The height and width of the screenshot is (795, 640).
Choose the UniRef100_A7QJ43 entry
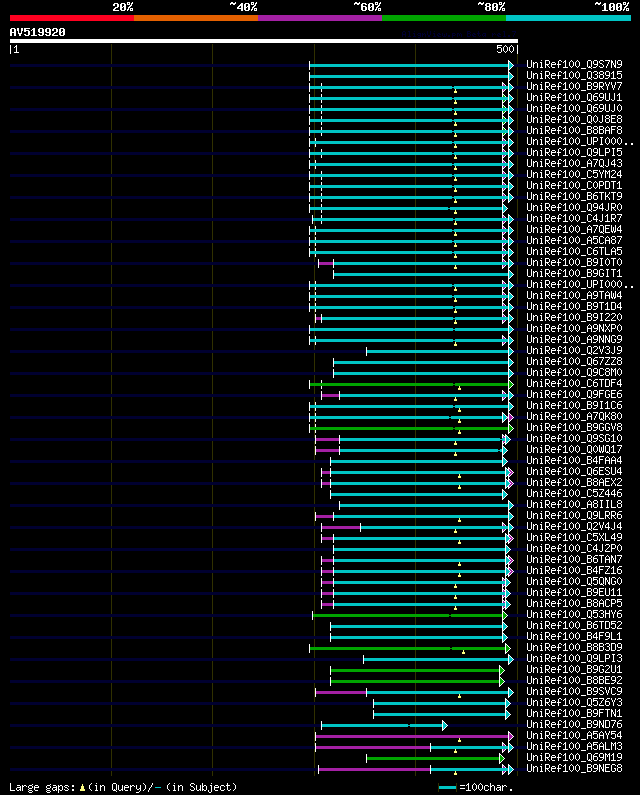click(574, 163)
